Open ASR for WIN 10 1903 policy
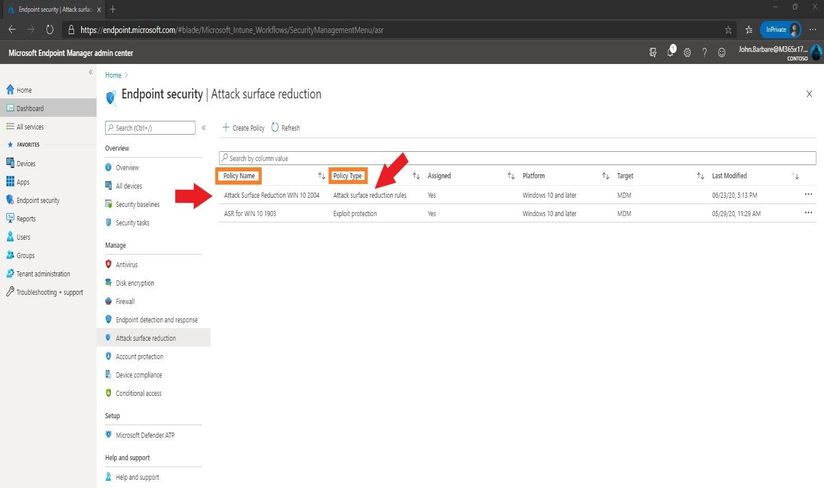 250,214
